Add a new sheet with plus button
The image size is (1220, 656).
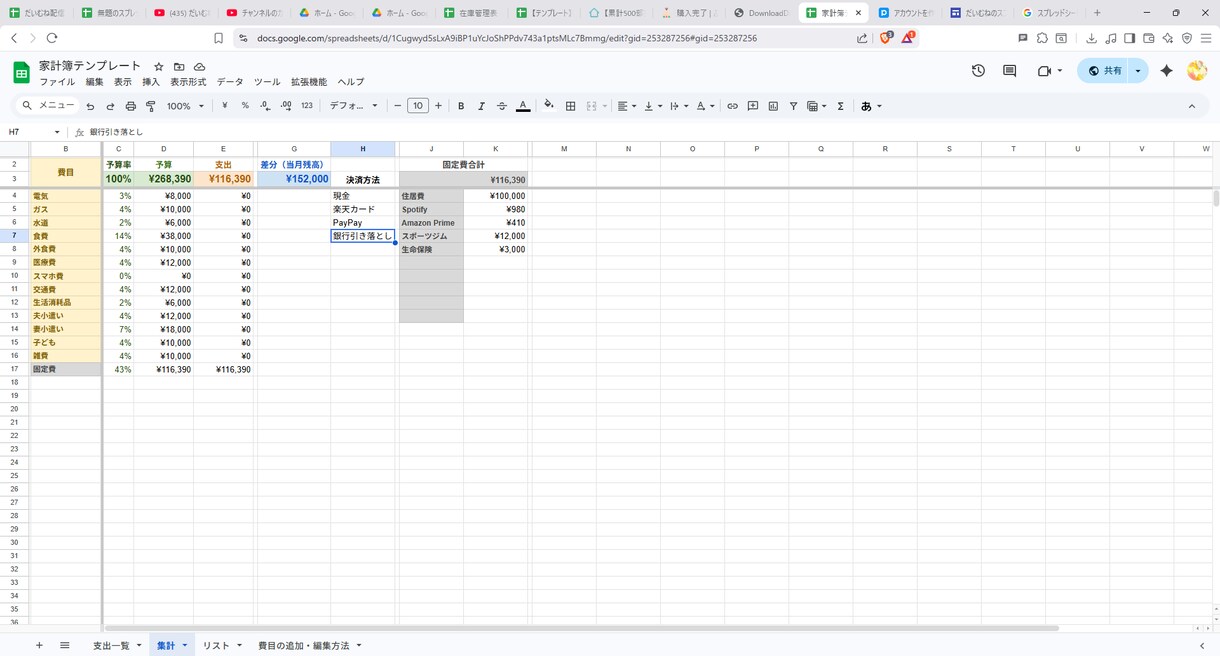39,645
